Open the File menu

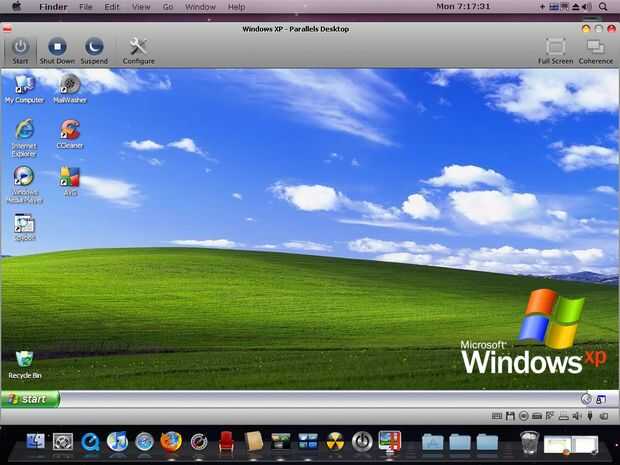[86, 7]
